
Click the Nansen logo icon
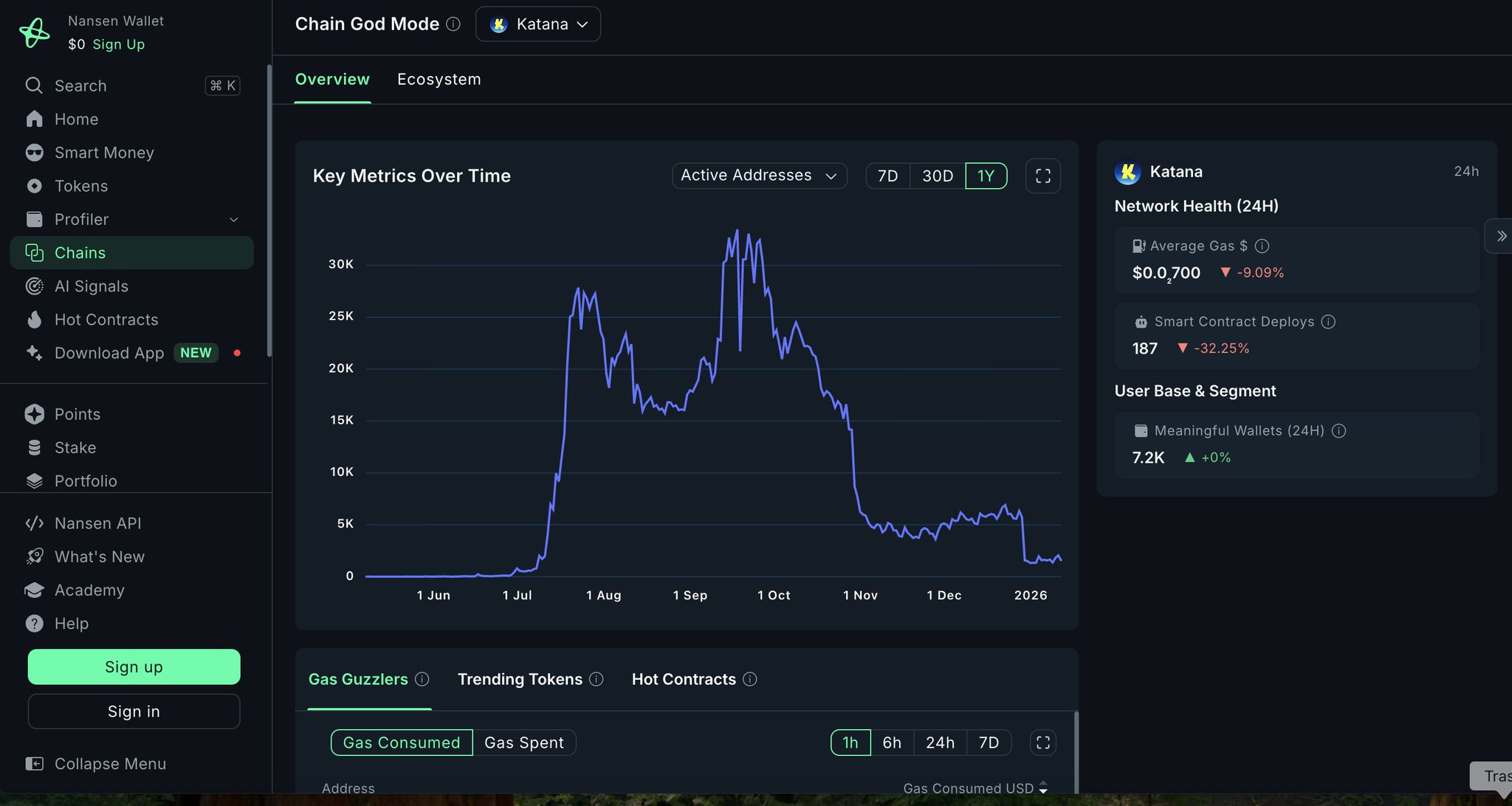point(34,32)
